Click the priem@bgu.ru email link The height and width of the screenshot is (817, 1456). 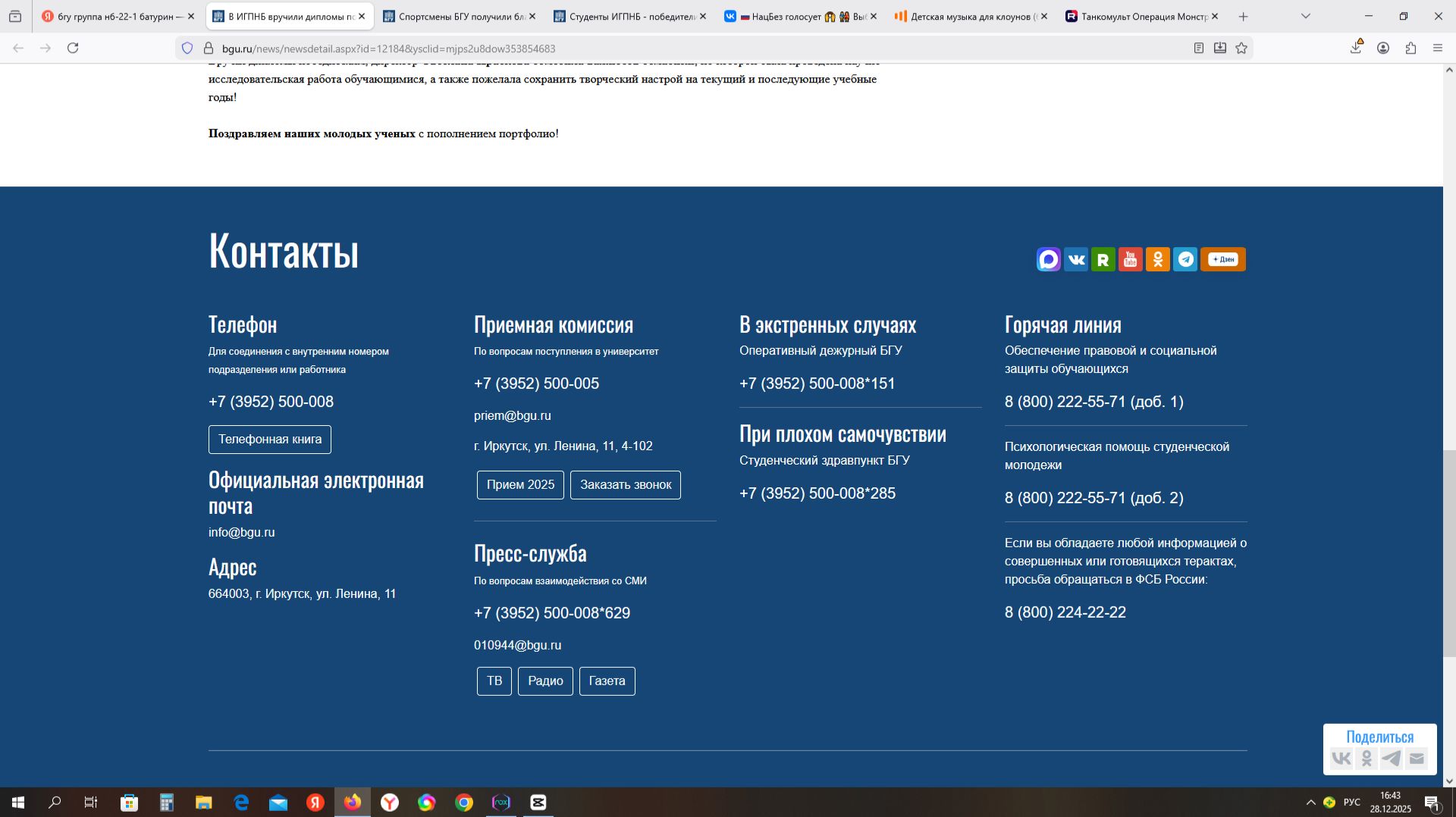[x=513, y=416]
